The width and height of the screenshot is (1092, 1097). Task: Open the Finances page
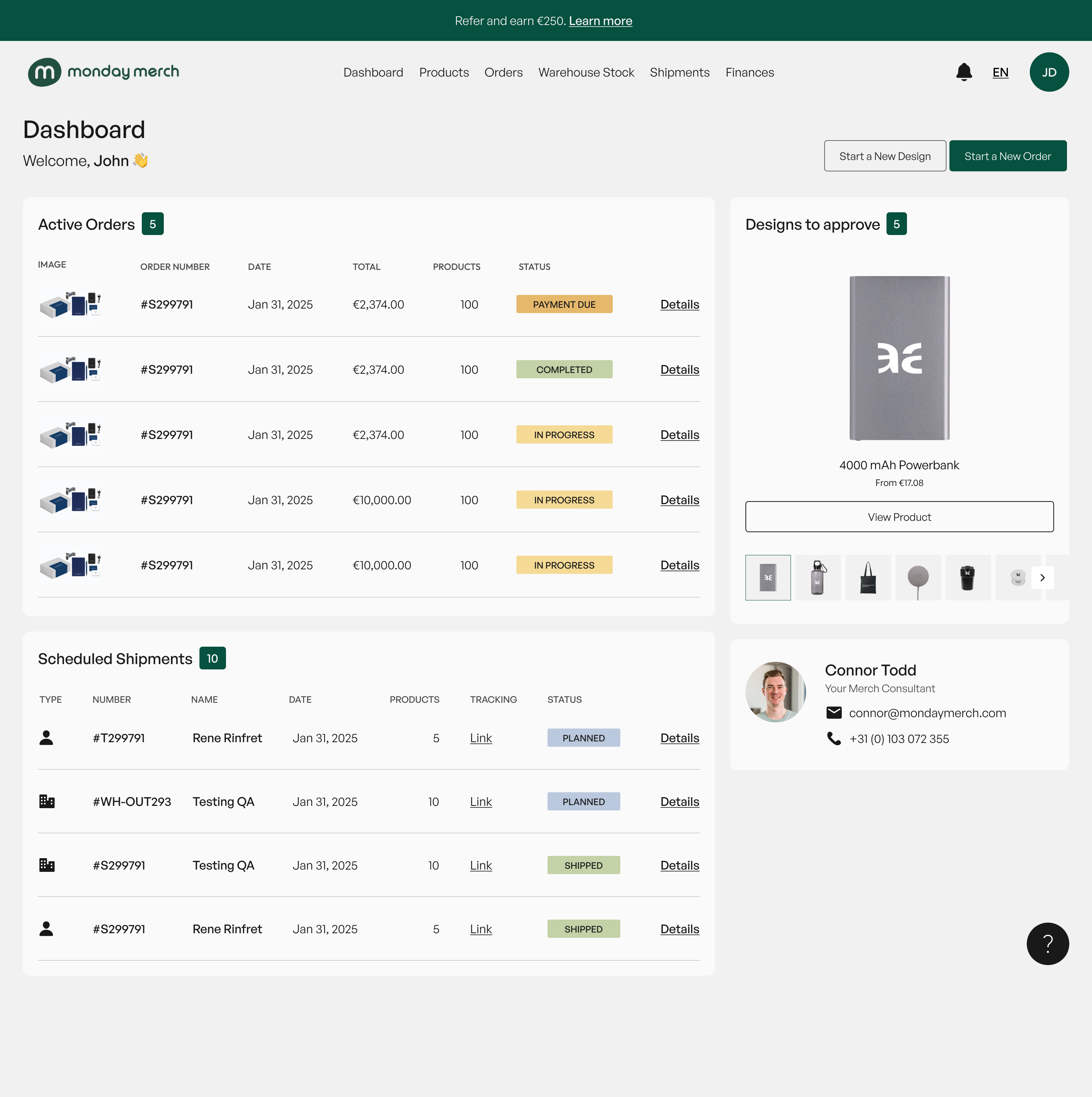pyautogui.click(x=750, y=72)
